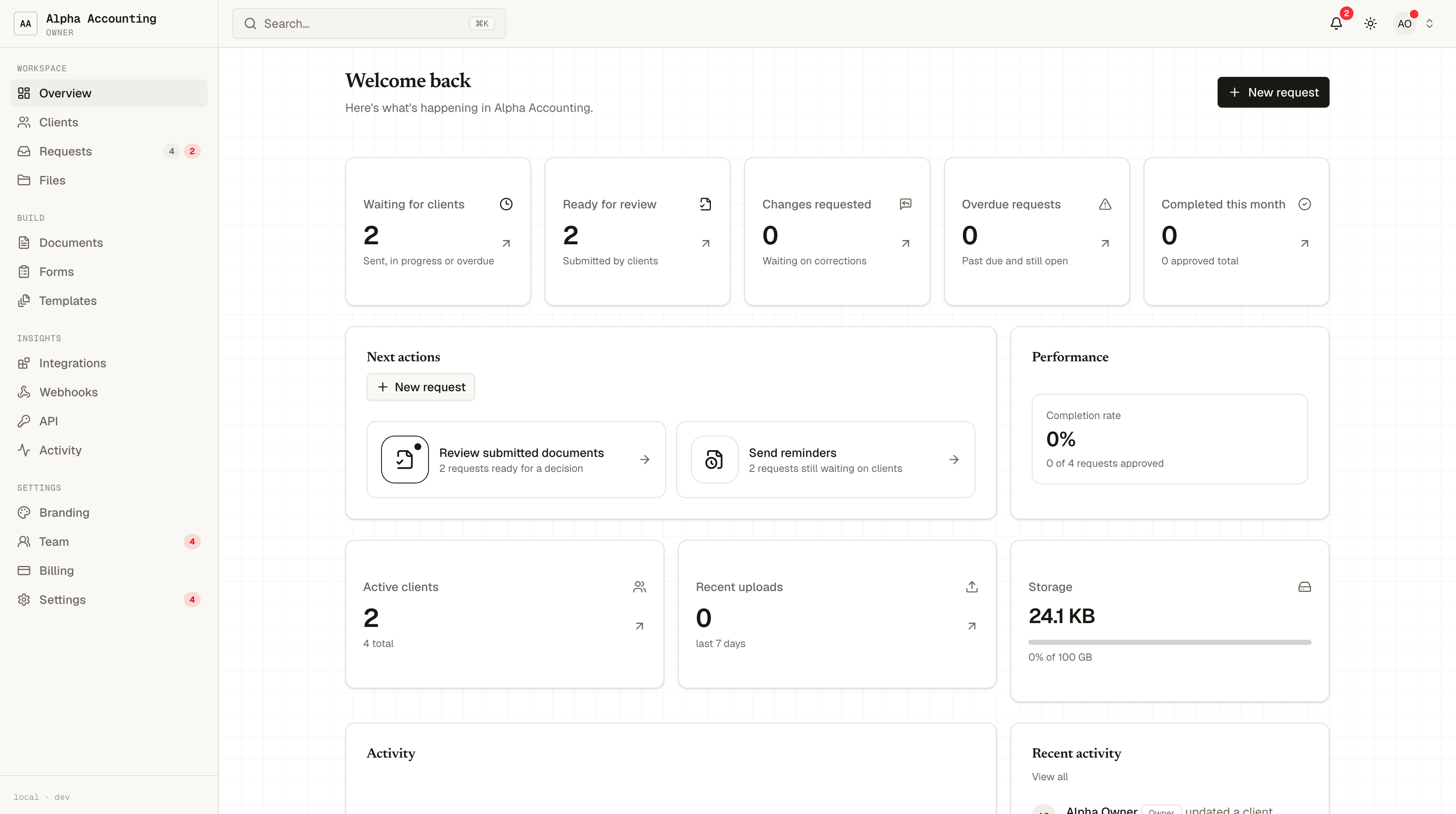The width and height of the screenshot is (1456, 814).
Task: Click the Storage usage progress bar
Action: pos(1169,642)
